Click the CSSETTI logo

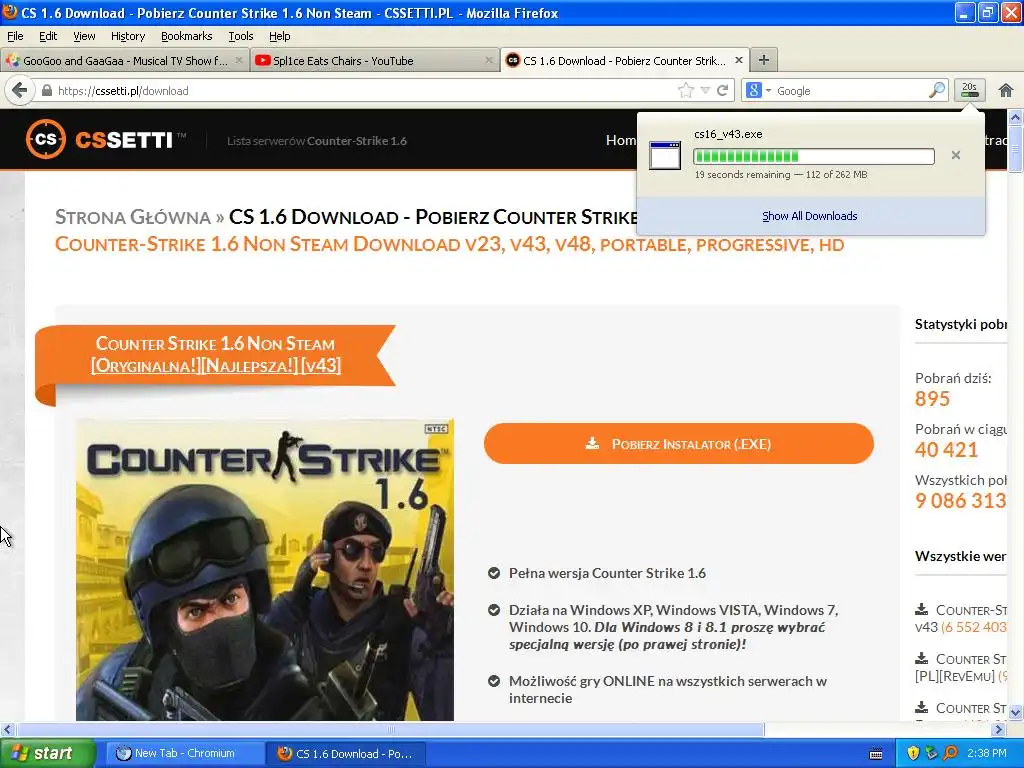[x=107, y=139]
